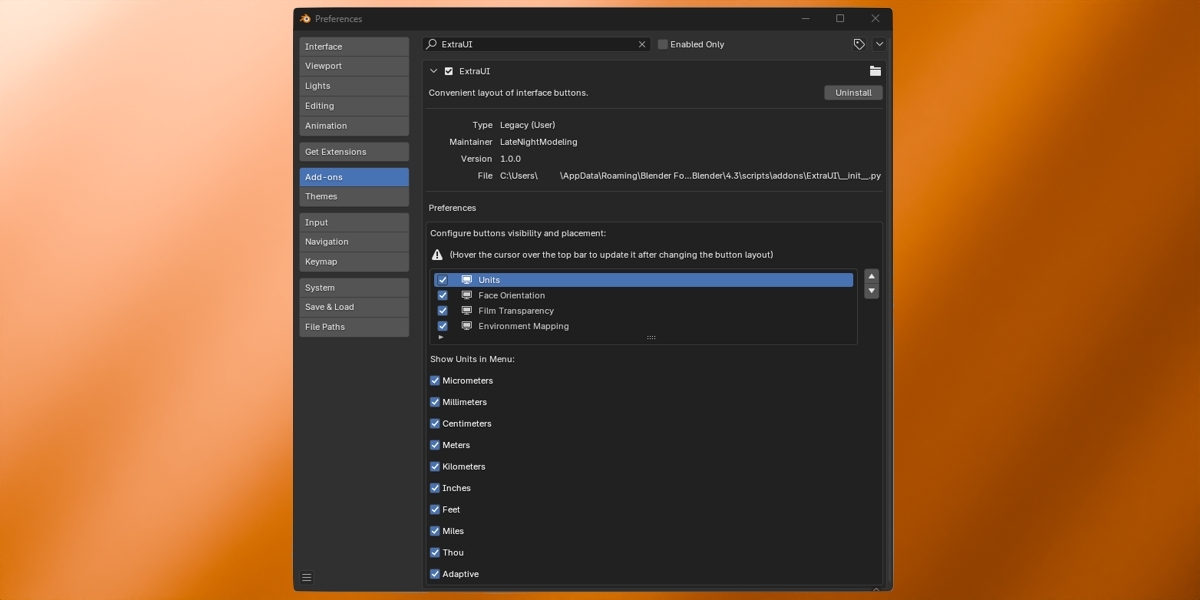Toggle the Millimeters unit checkbox
Viewport: 1200px width, 600px height.
coord(435,402)
